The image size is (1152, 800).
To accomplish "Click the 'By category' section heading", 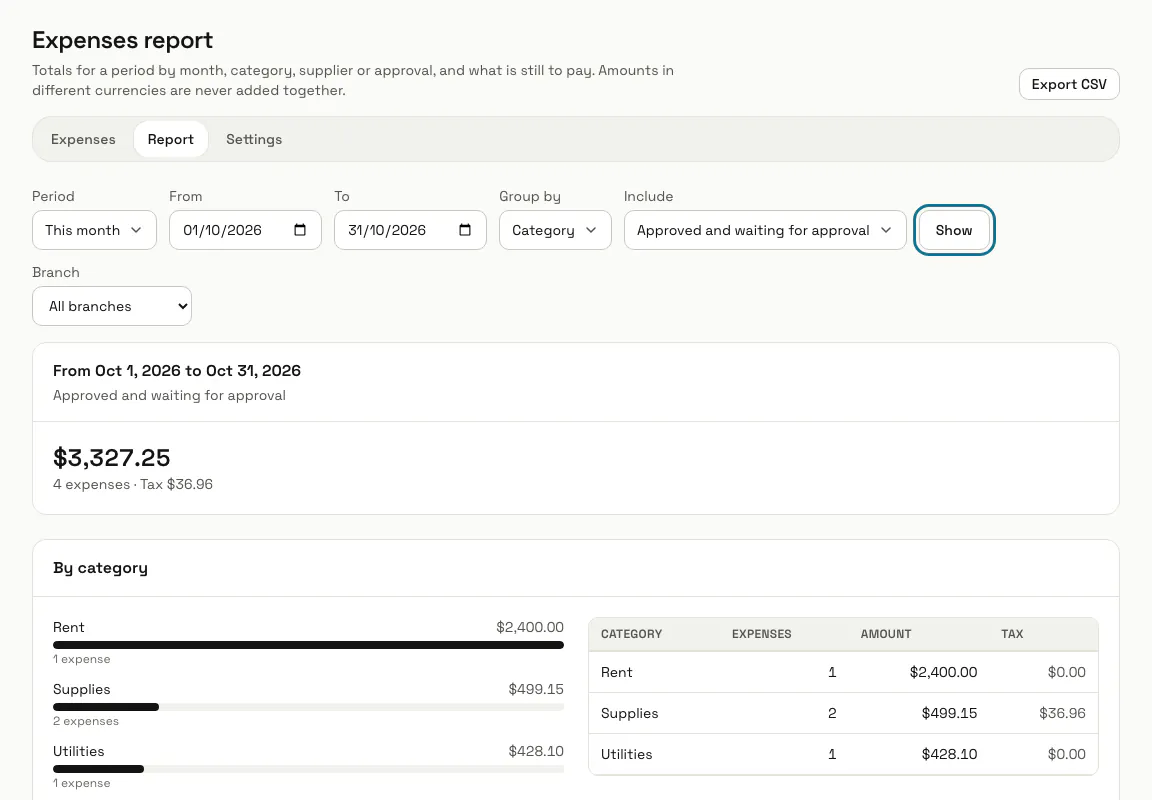I will (x=100, y=568).
